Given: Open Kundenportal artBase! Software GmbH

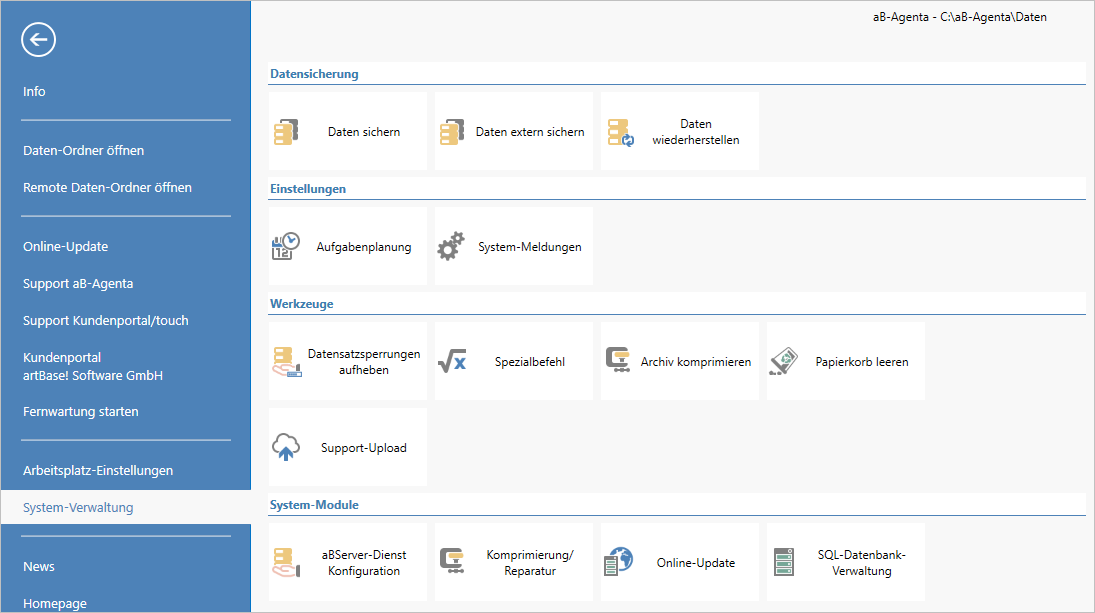Looking at the screenshot, I should [93, 367].
